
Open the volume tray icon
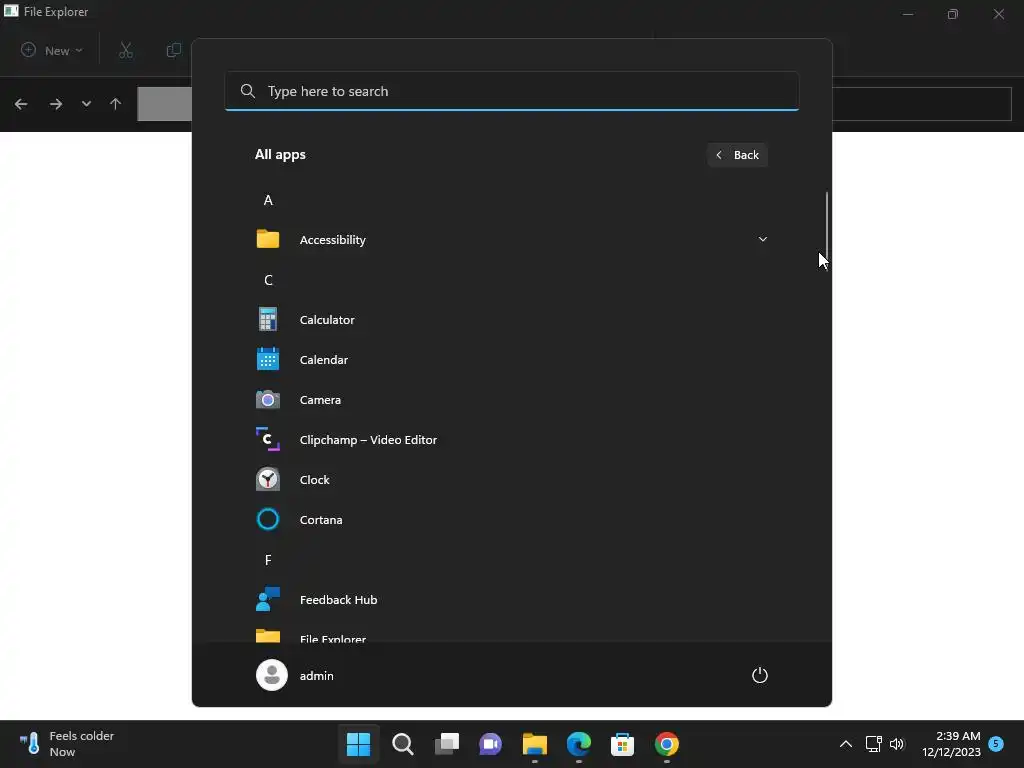click(897, 744)
